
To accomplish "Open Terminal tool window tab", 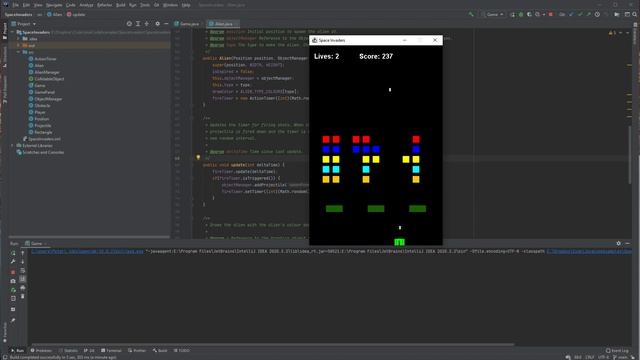I will pos(111,351).
